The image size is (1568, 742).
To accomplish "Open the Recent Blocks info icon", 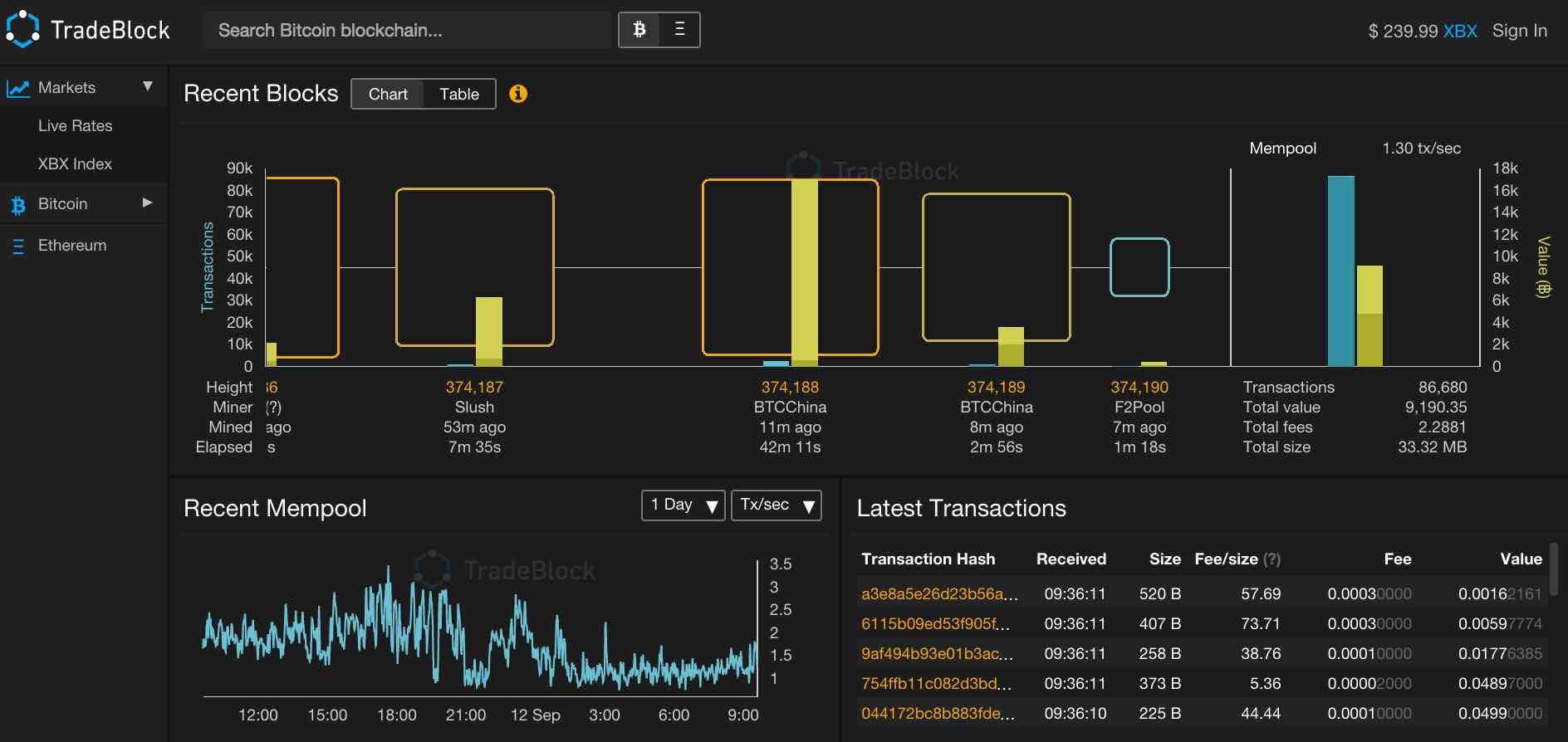I will click(x=518, y=94).
